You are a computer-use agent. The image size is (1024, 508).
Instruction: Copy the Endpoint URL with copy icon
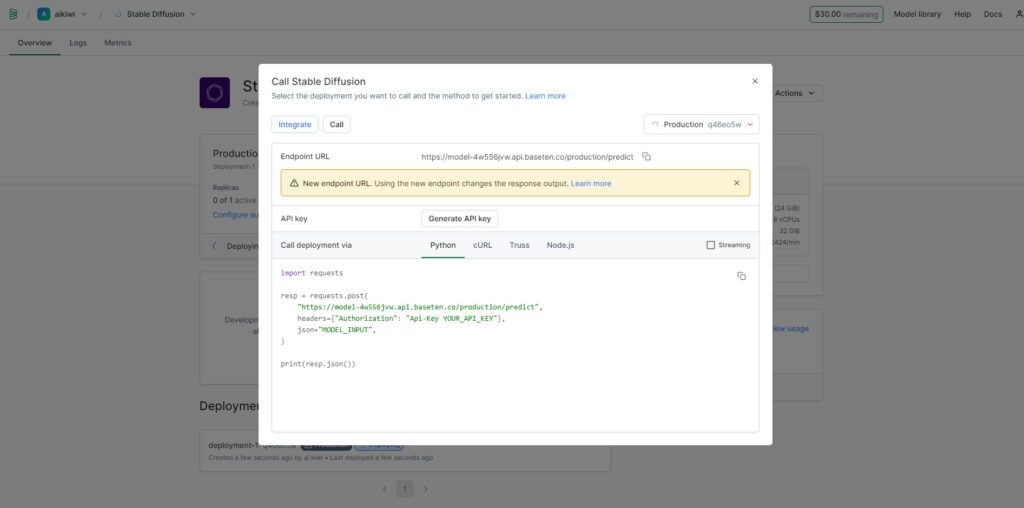[647, 157]
